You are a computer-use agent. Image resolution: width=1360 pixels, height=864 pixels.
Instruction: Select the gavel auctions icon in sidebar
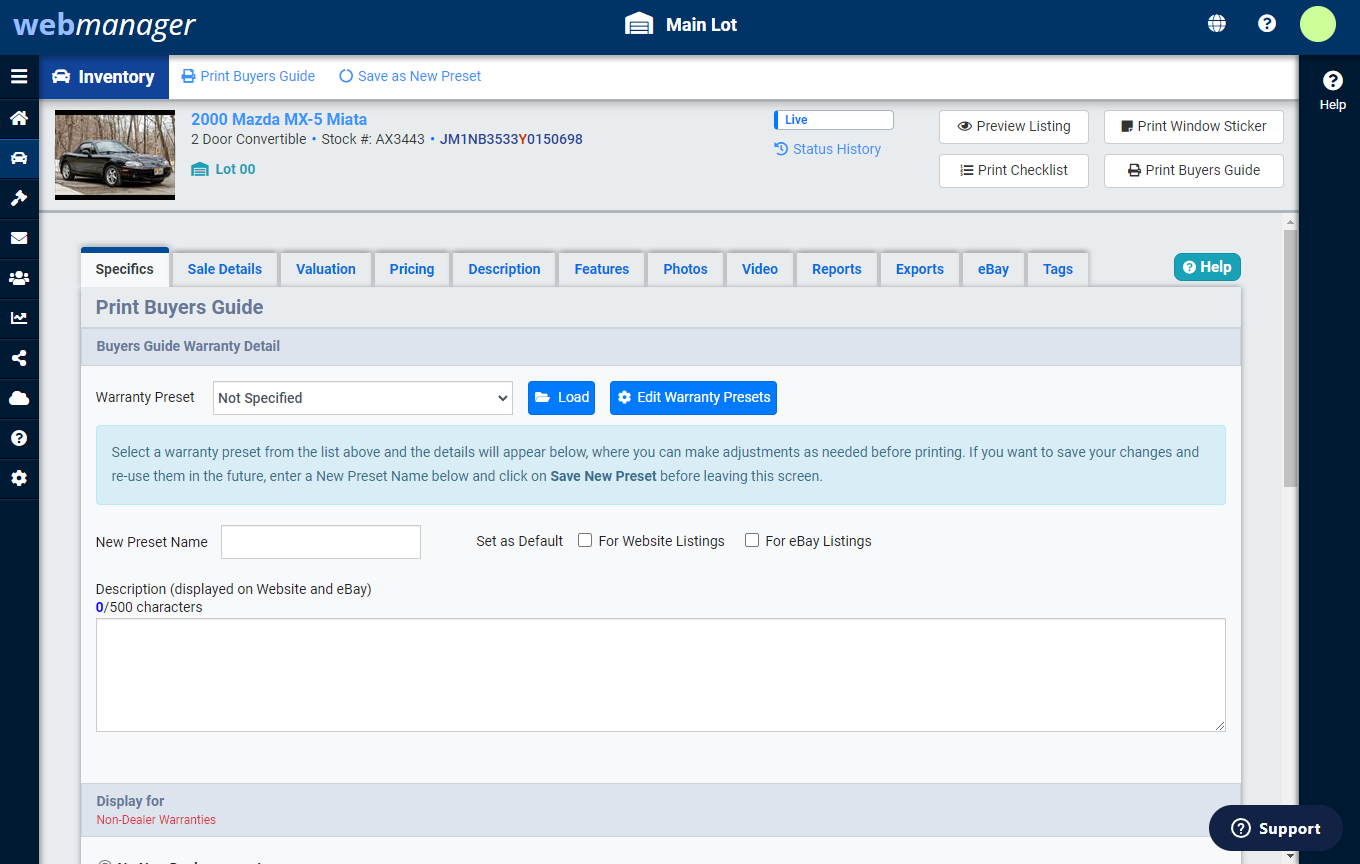19,198
